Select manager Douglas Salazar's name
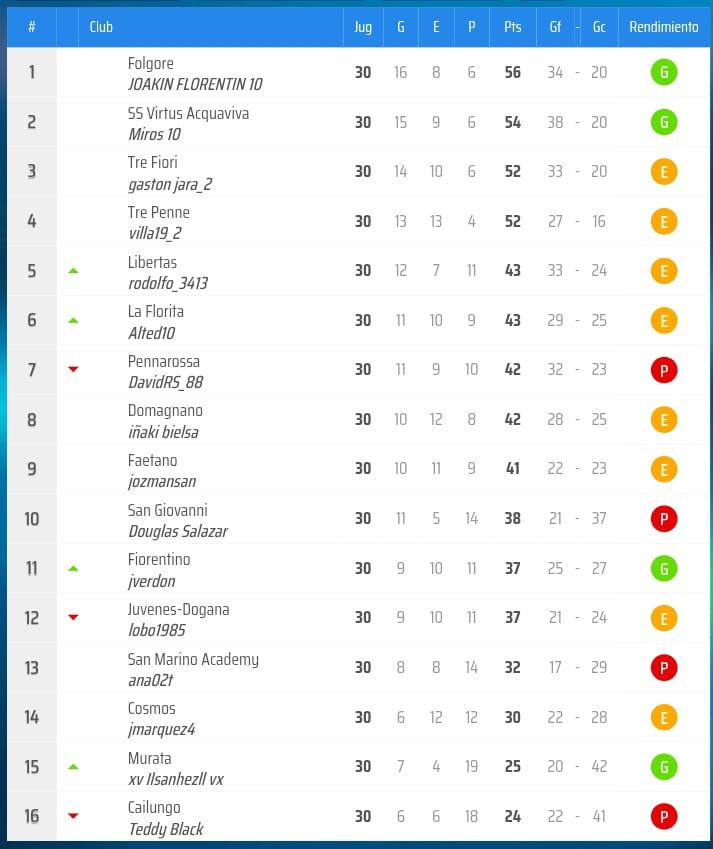Screen dimensions: 713x849 (178, 531)
